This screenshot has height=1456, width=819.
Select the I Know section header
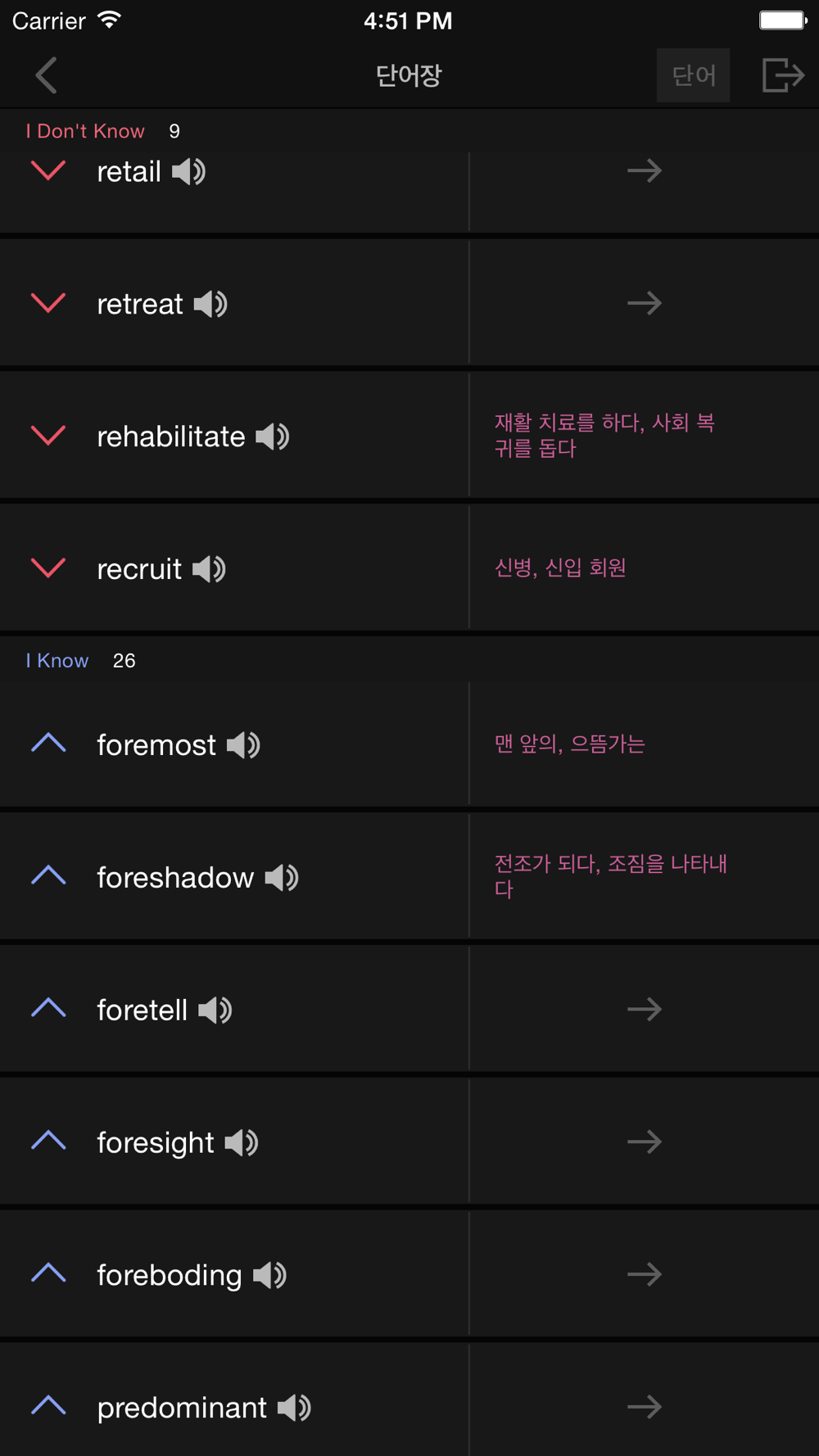[57, 661]
